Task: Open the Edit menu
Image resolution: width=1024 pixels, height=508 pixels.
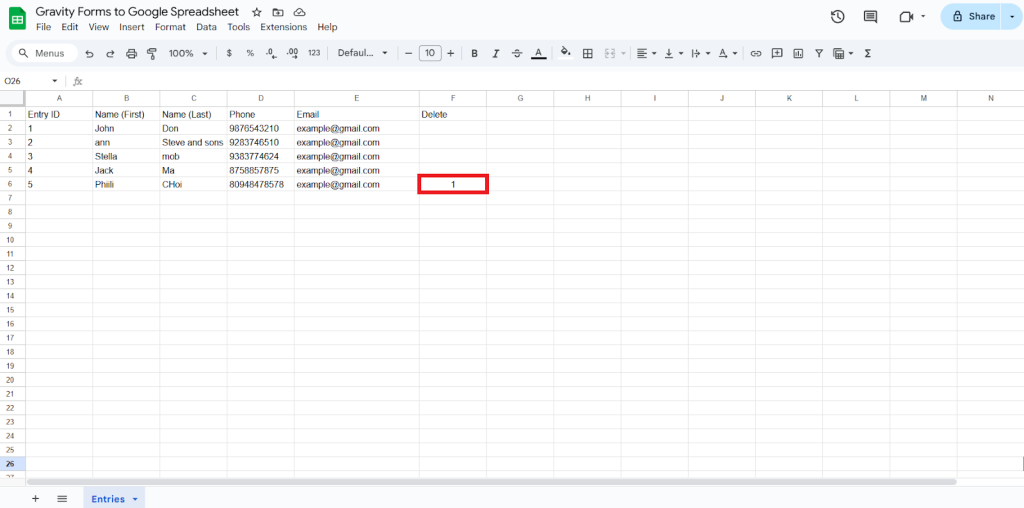Action: [x=70, y=27]
